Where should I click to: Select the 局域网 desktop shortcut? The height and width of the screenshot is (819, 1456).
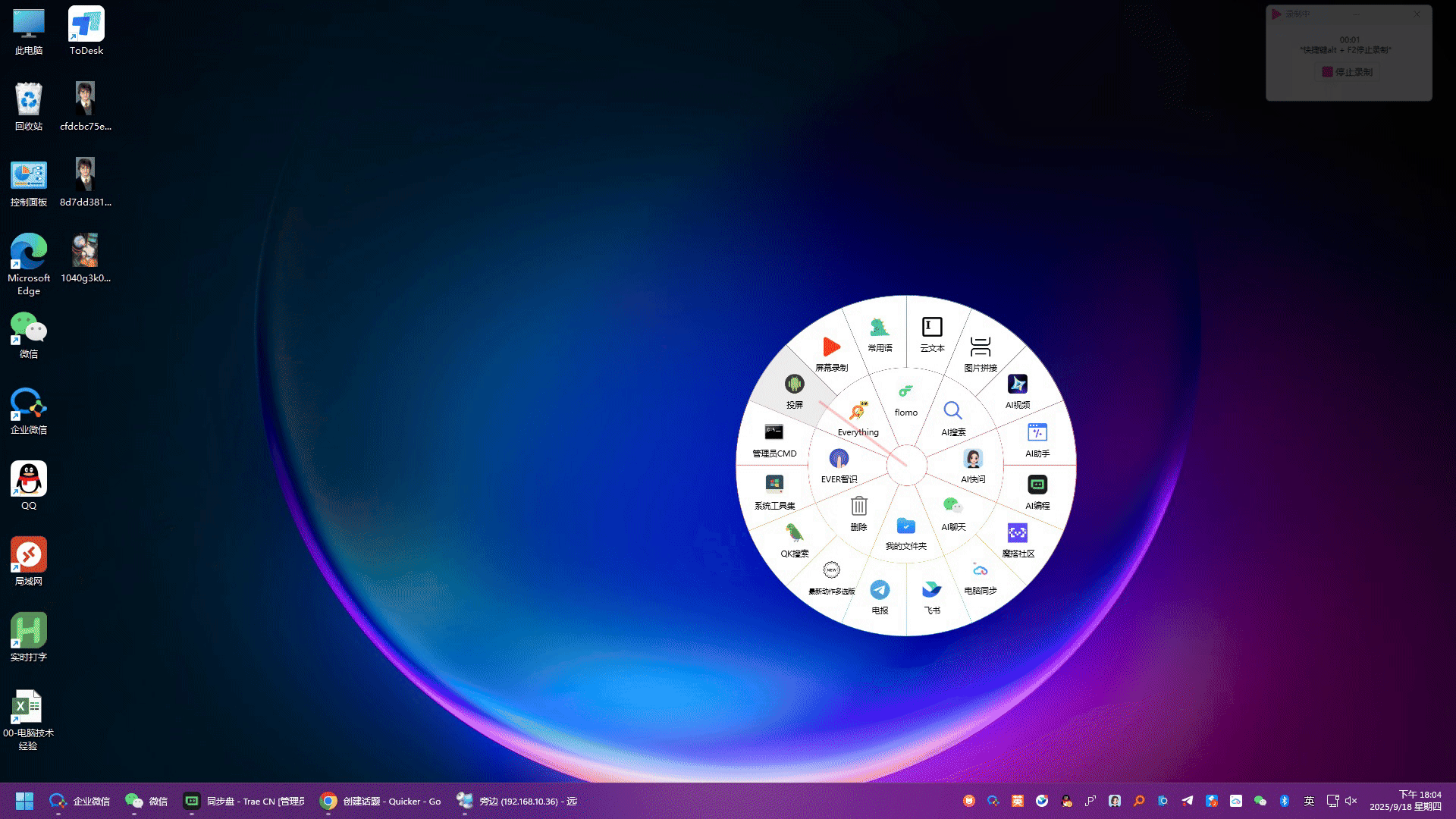pyautogui.click(x=29, y=562)
